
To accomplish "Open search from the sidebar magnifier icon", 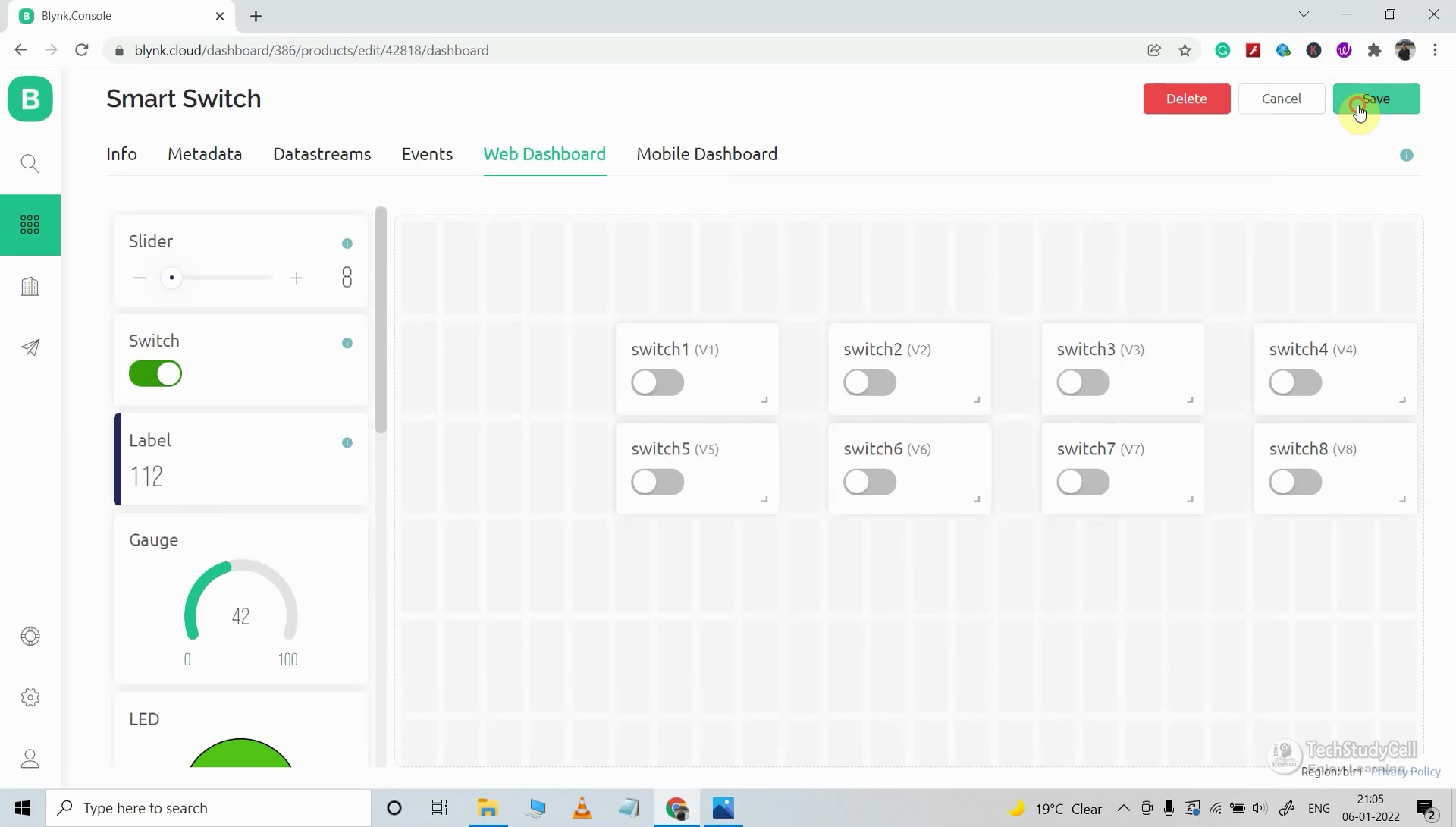I will pos(30,163).
